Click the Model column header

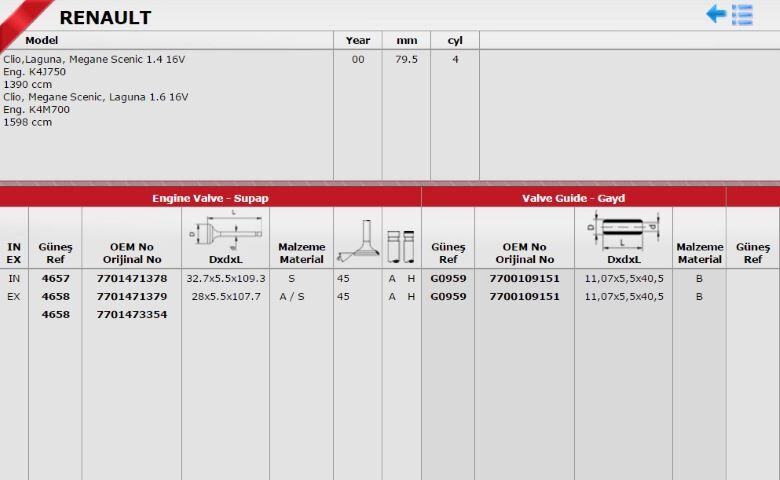[x=41, y=40]
